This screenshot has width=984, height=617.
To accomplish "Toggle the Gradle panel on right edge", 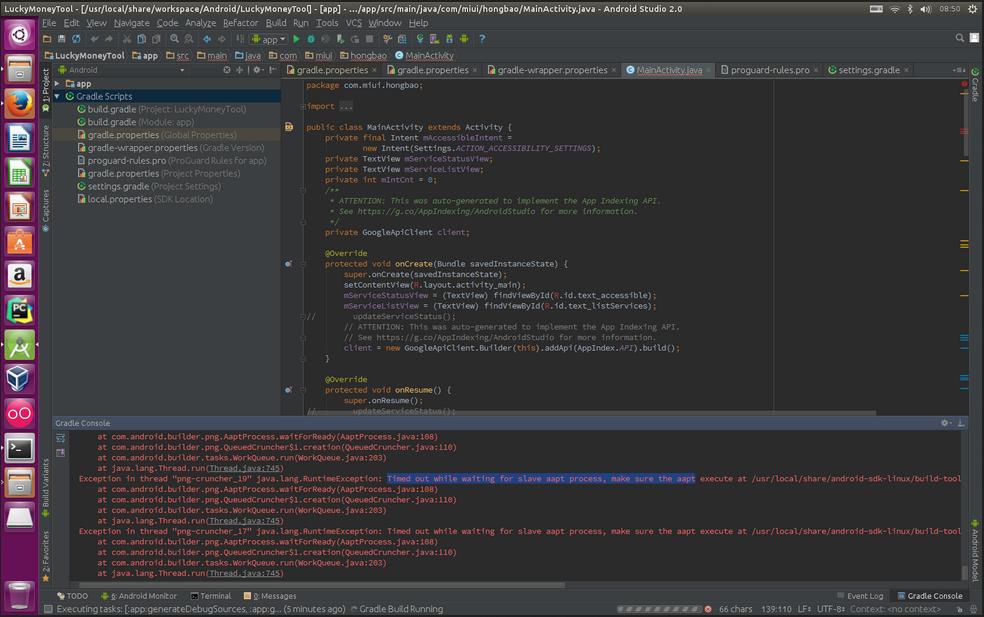I will coord(975,85).
